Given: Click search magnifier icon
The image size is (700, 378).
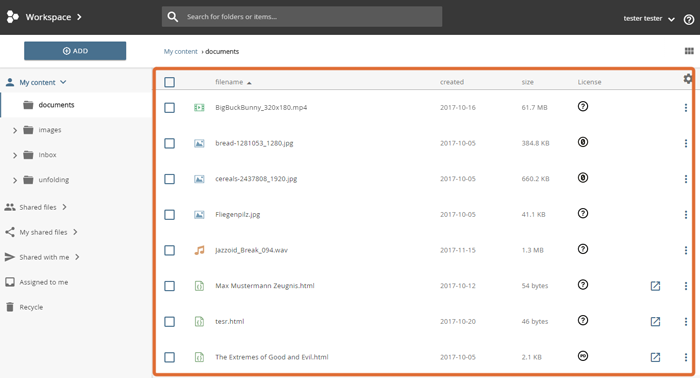Looking at the screenshot, I should 173,17.
